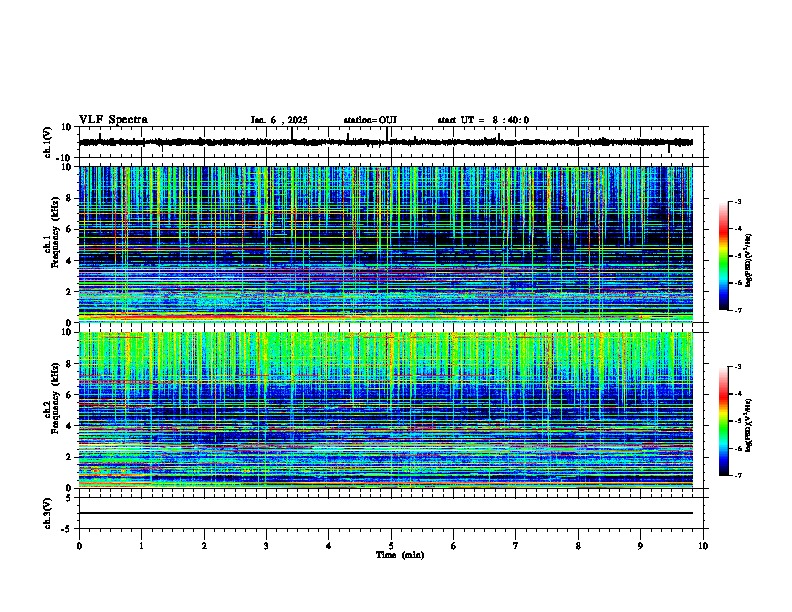Image resolution: width=792 pixels, height=612 pixels.
Task: Click inside the ch.2 spectrogram panel
Action: tap(386, 410)
